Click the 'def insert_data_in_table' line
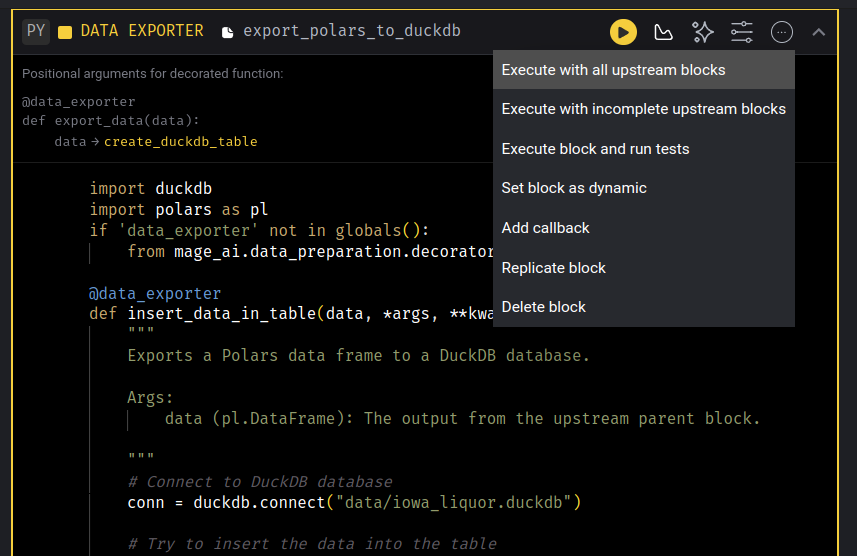The image size is (857, 556). tap(291, 314)
